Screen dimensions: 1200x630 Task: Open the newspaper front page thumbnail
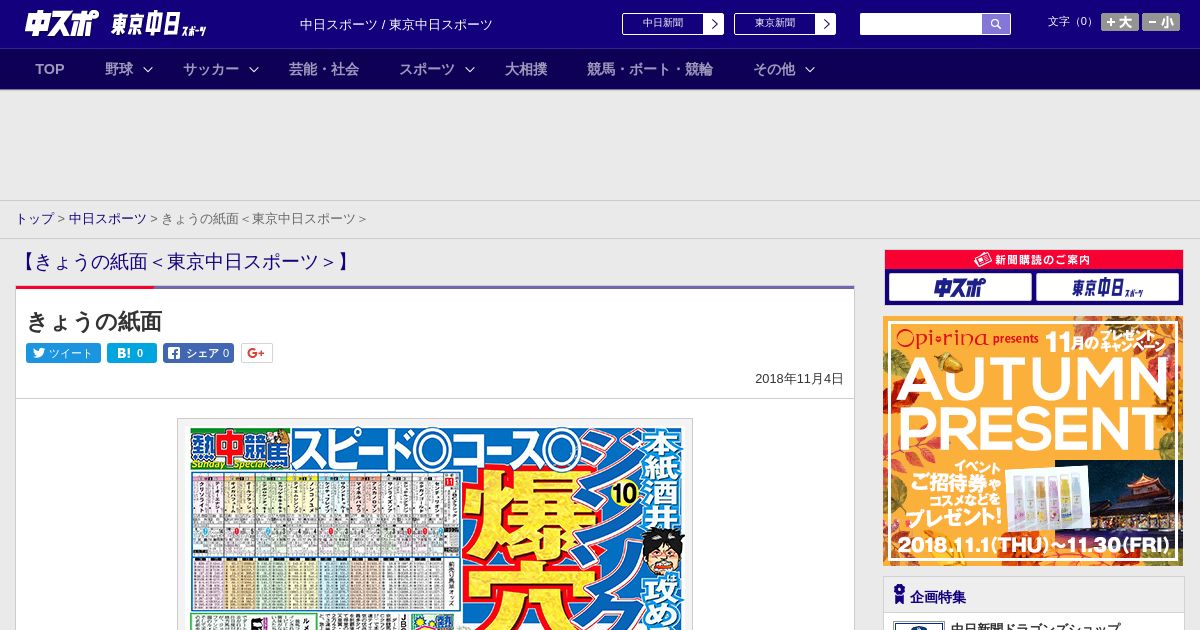[435, 524]
